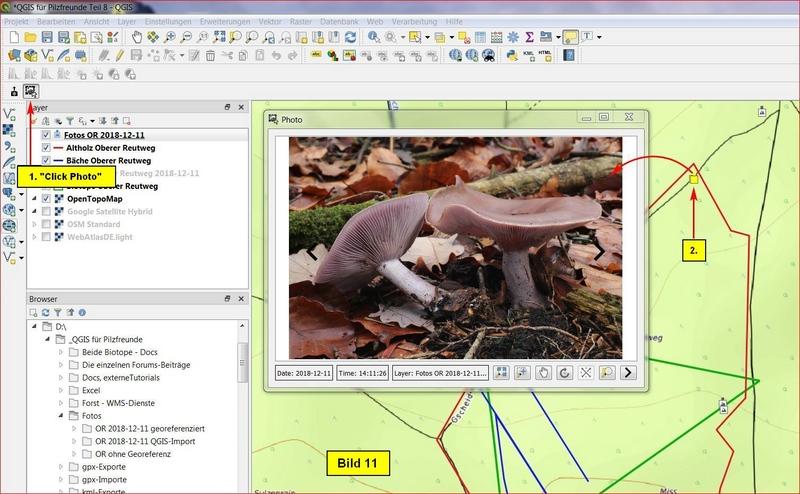
Task: Toggle the Altholz Oberer Reutweg layer checkbox
Action: pyautogui.click(x=46, y=147)
